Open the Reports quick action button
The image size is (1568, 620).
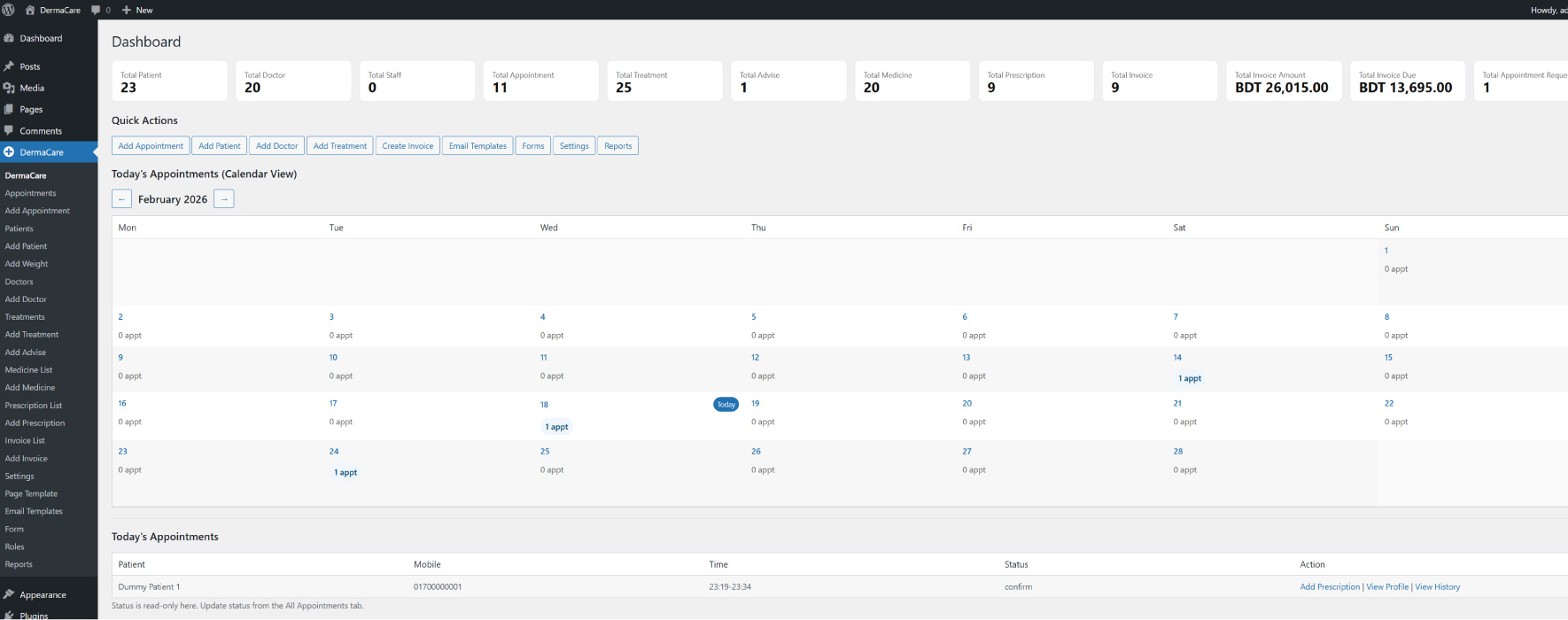click(618, 146)
